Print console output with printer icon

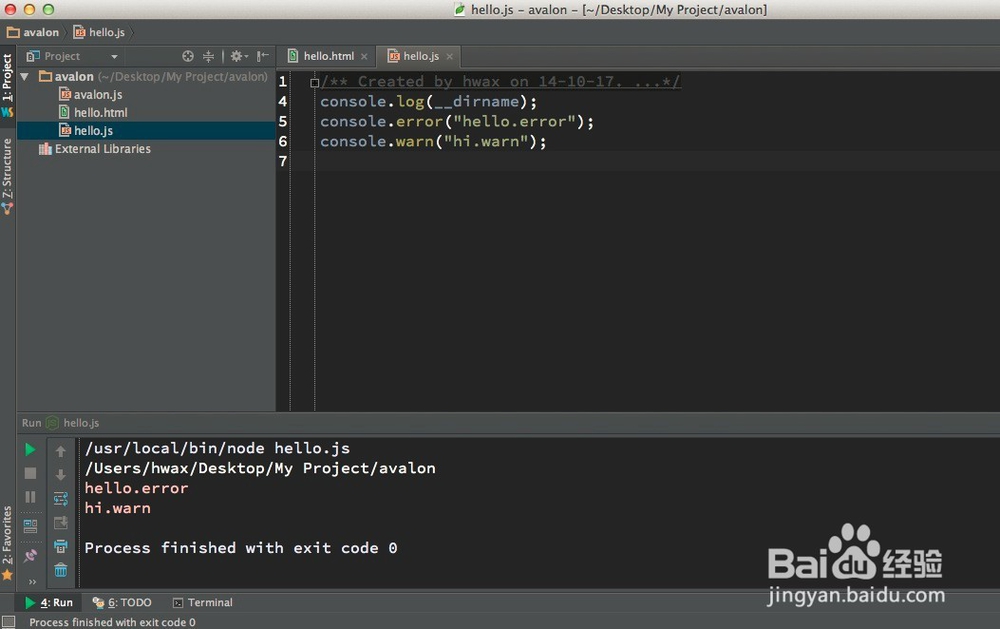coord(61,547)
